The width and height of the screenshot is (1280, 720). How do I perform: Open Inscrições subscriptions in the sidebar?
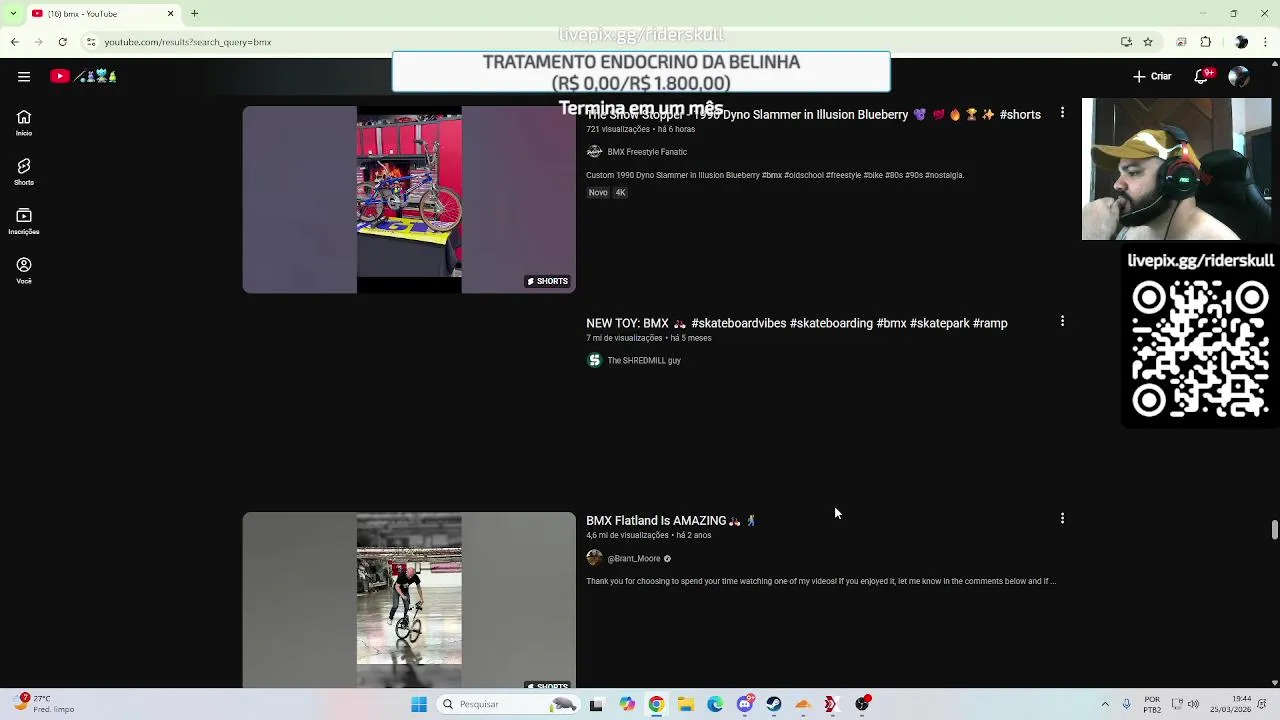24,222
